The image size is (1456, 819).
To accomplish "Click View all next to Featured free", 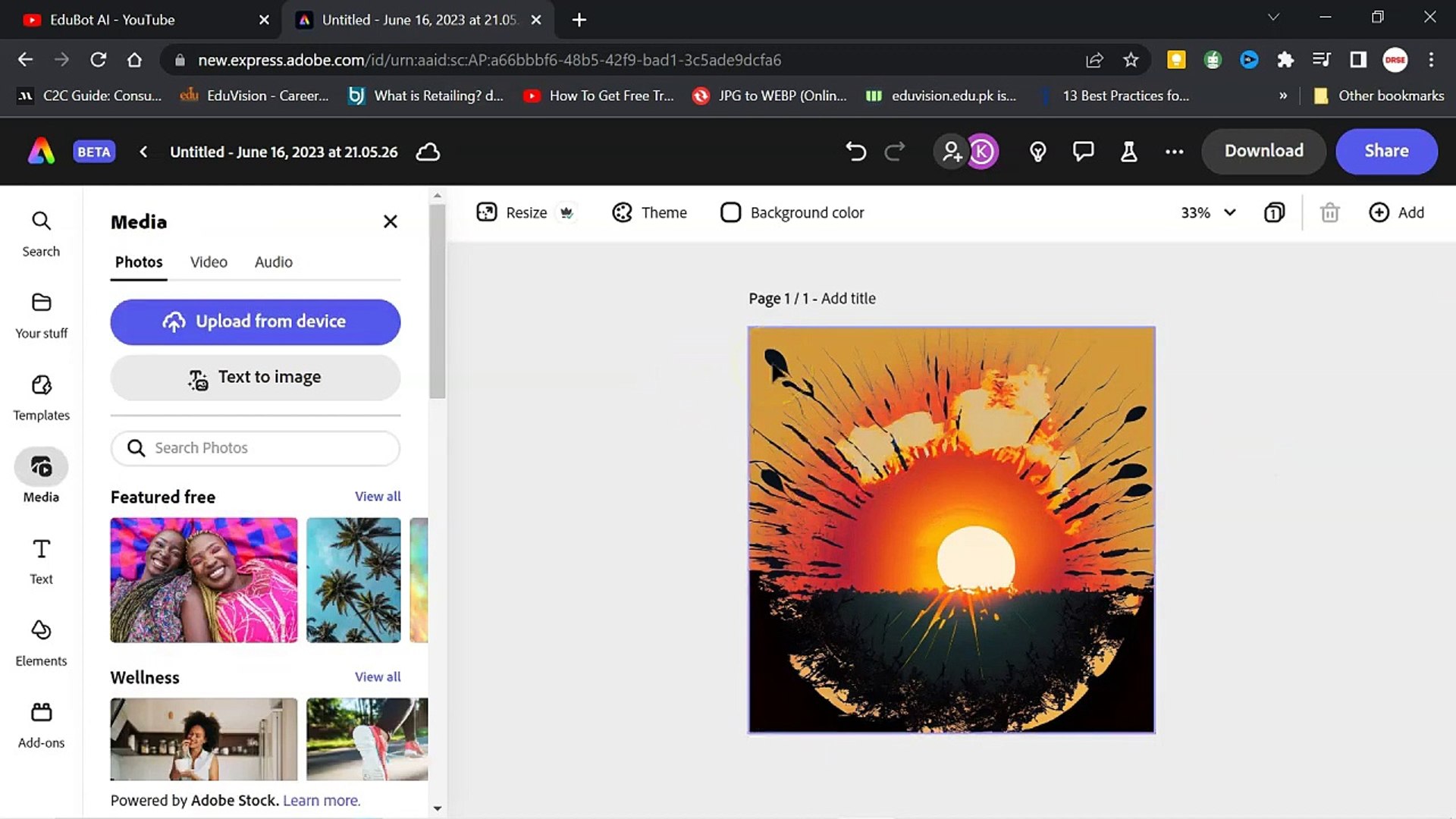I will click(377, 496).
